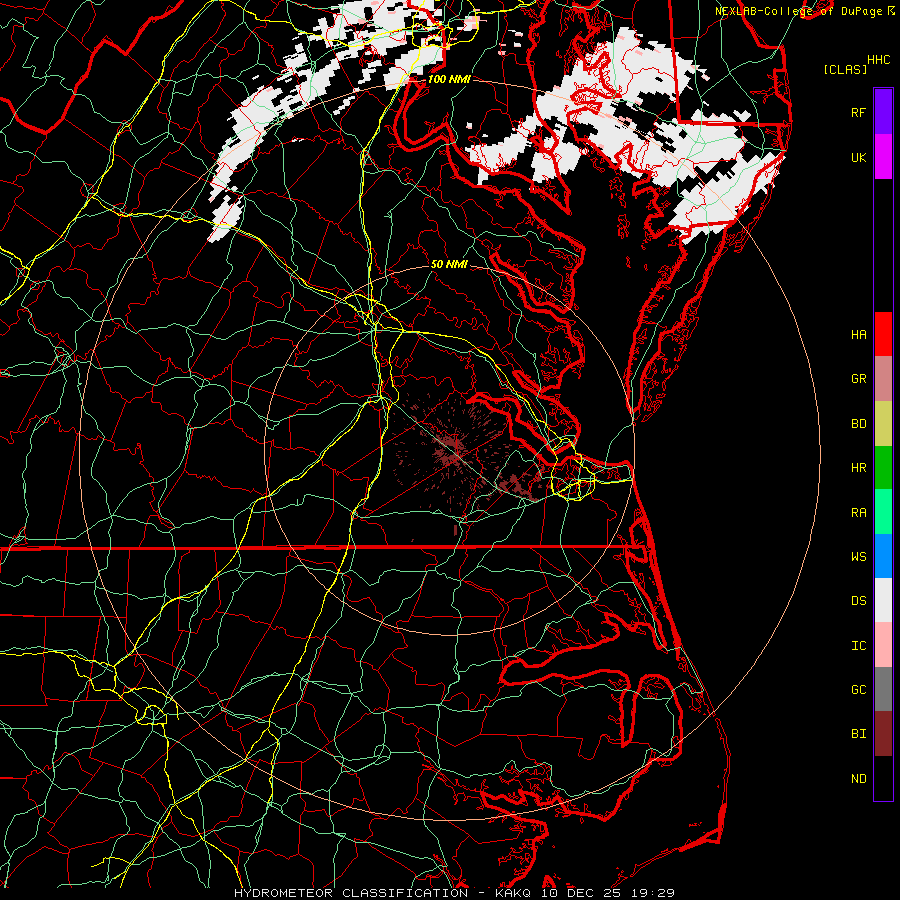Click the HHC product label
The image size is (900, 900).
click(x=879, y=60)
